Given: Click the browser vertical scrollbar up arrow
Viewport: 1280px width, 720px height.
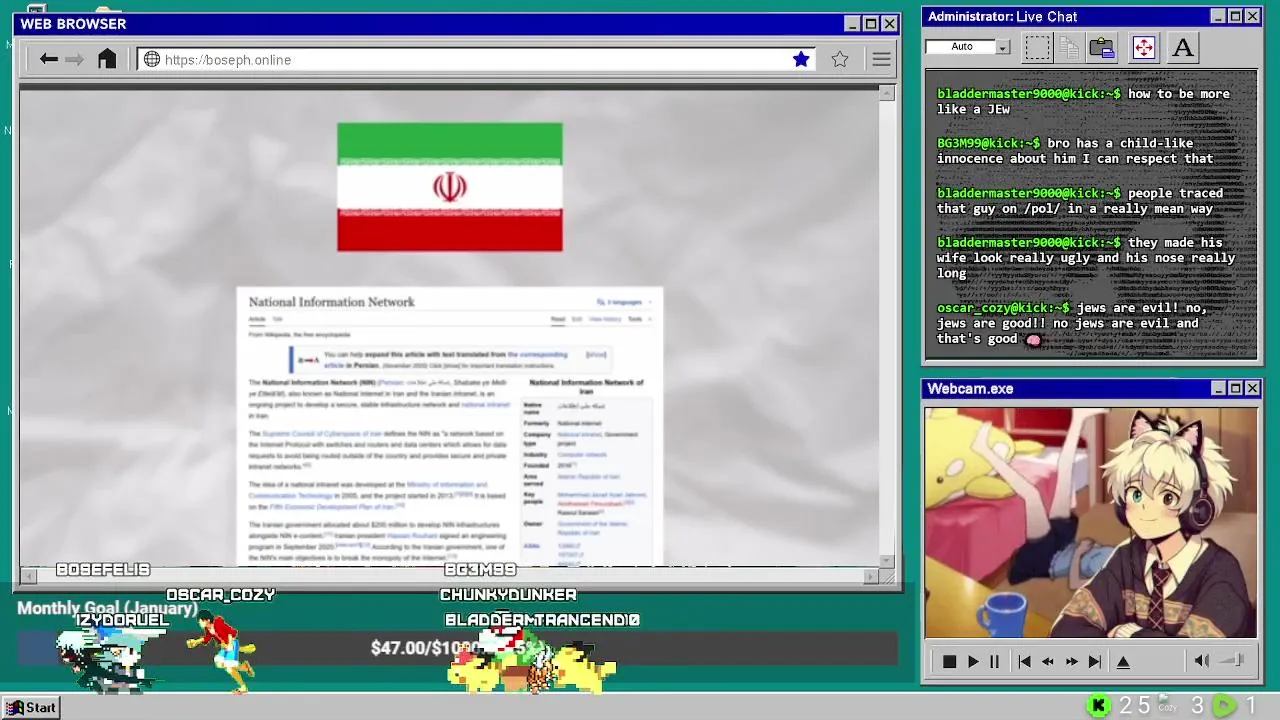Looking at the screenshot, I should click(887, 93).
